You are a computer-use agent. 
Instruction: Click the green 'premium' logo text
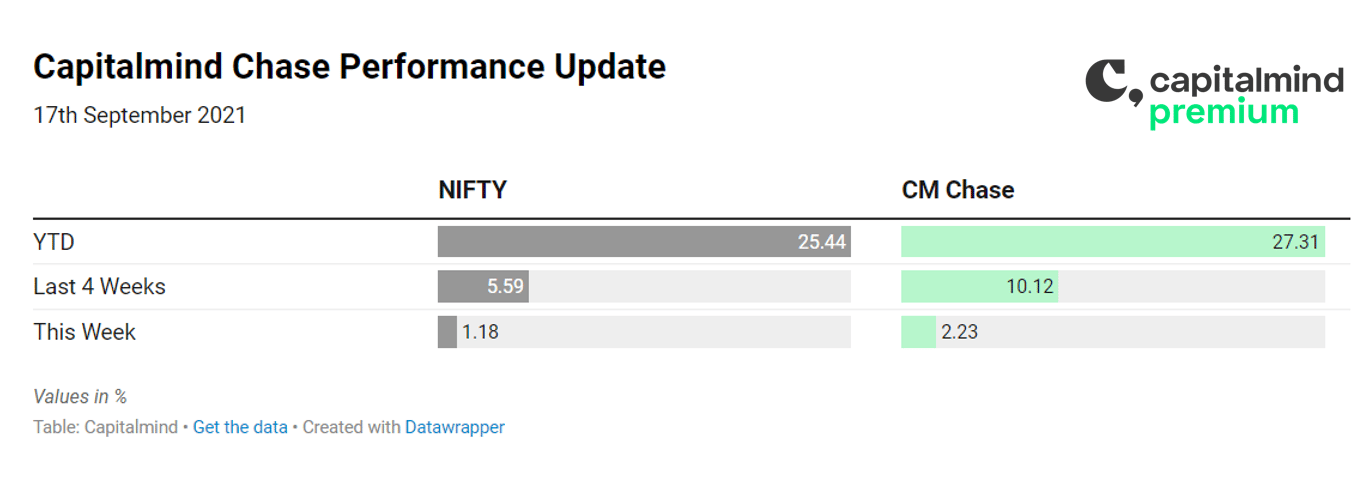pyautogui.click(x=1224, y=112)
